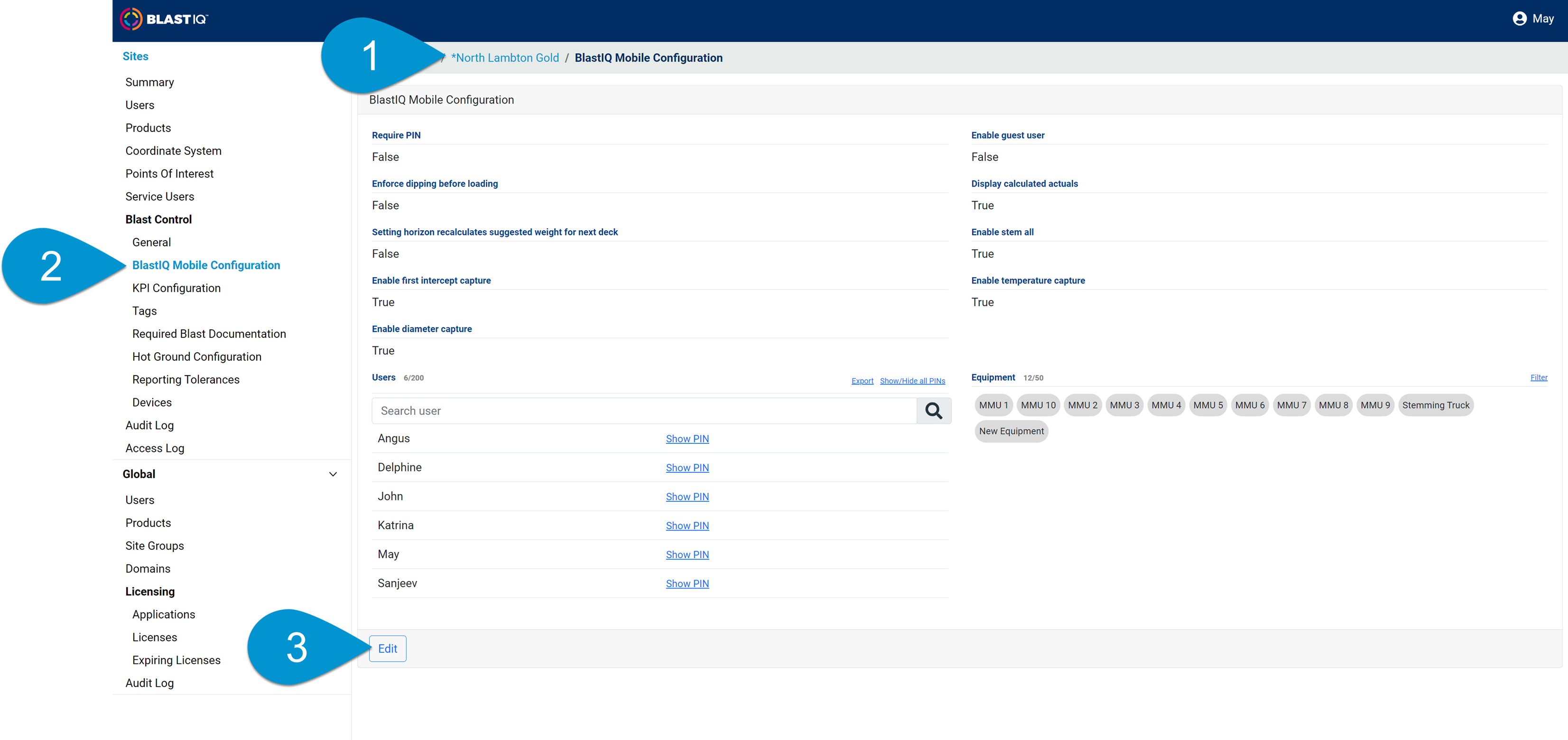Open Domains under Global
This screenshot has width=1568, height=740.
pos(148,569)
